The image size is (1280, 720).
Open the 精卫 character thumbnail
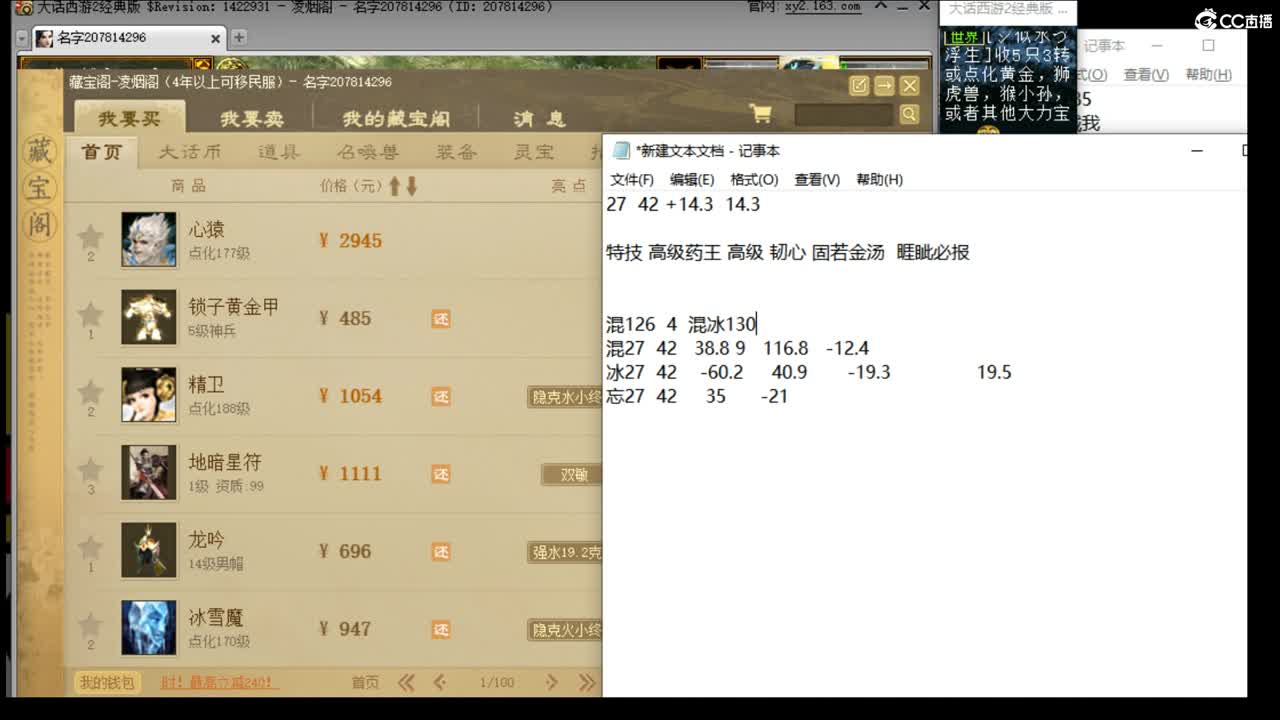[x=149, y=395]
